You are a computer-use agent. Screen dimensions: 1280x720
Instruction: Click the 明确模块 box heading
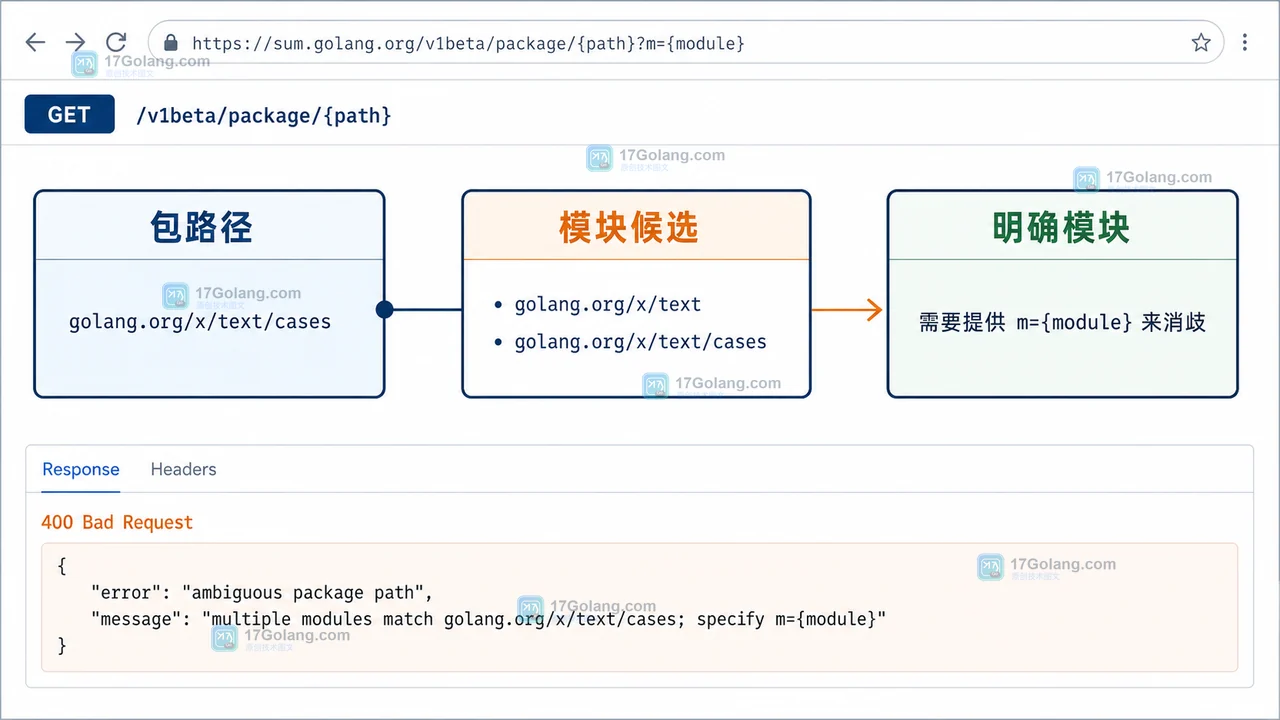click(x=1061, y=227)
